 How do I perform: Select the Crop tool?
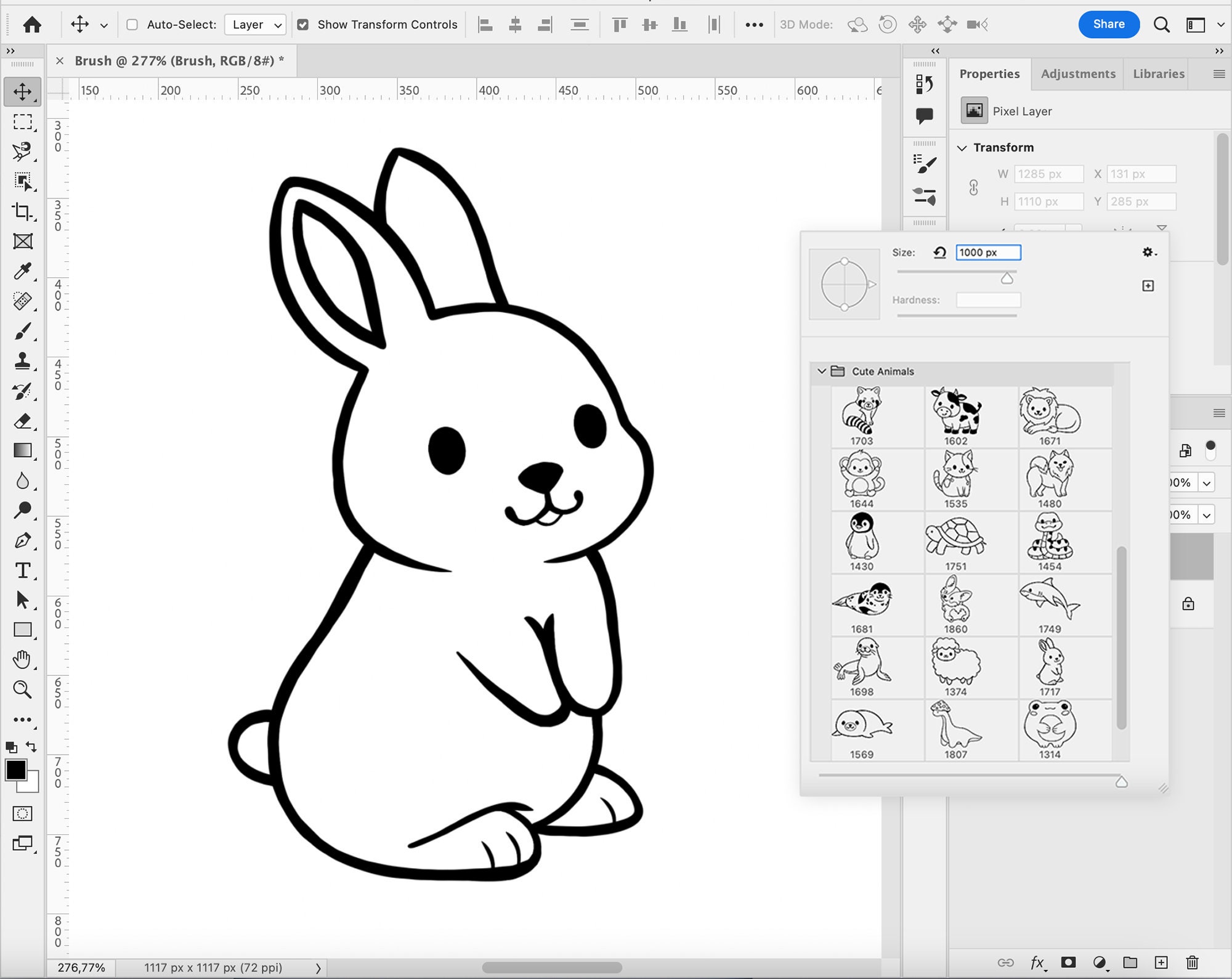click(x=23, y=213)
